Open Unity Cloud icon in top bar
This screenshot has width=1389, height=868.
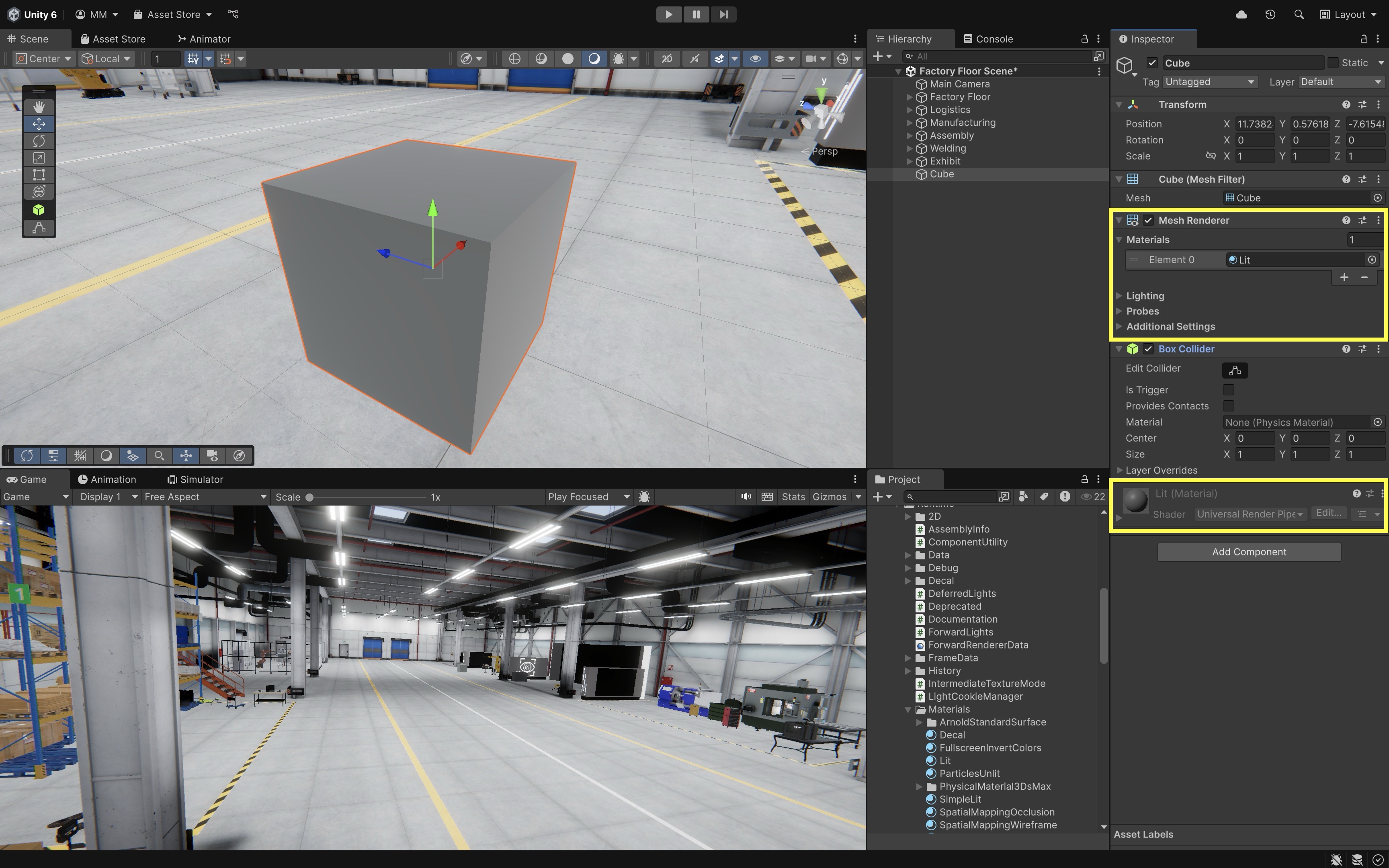[x=1241, y=14]
